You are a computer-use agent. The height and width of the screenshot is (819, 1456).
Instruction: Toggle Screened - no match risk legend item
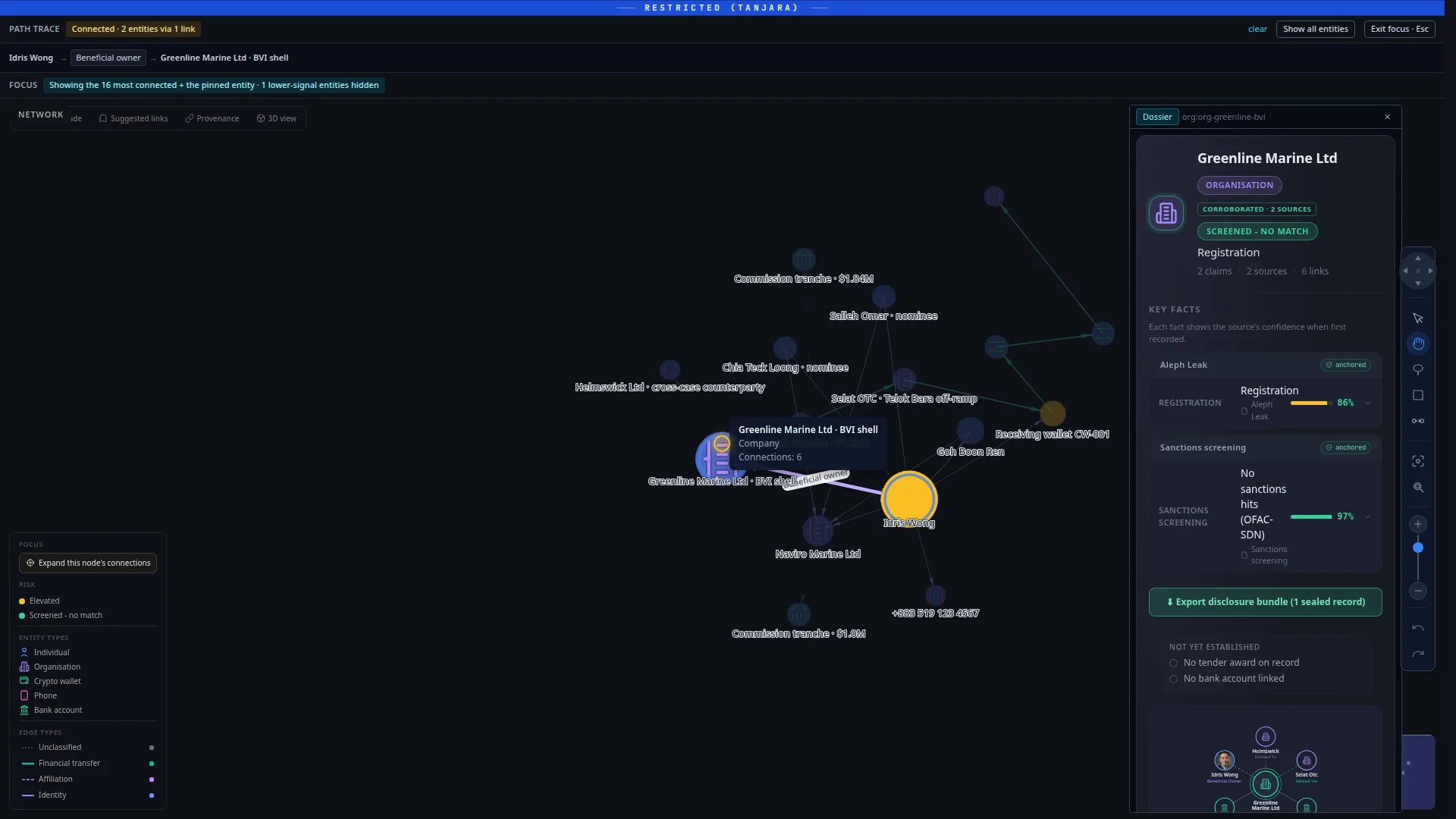[x=61, y=615]
